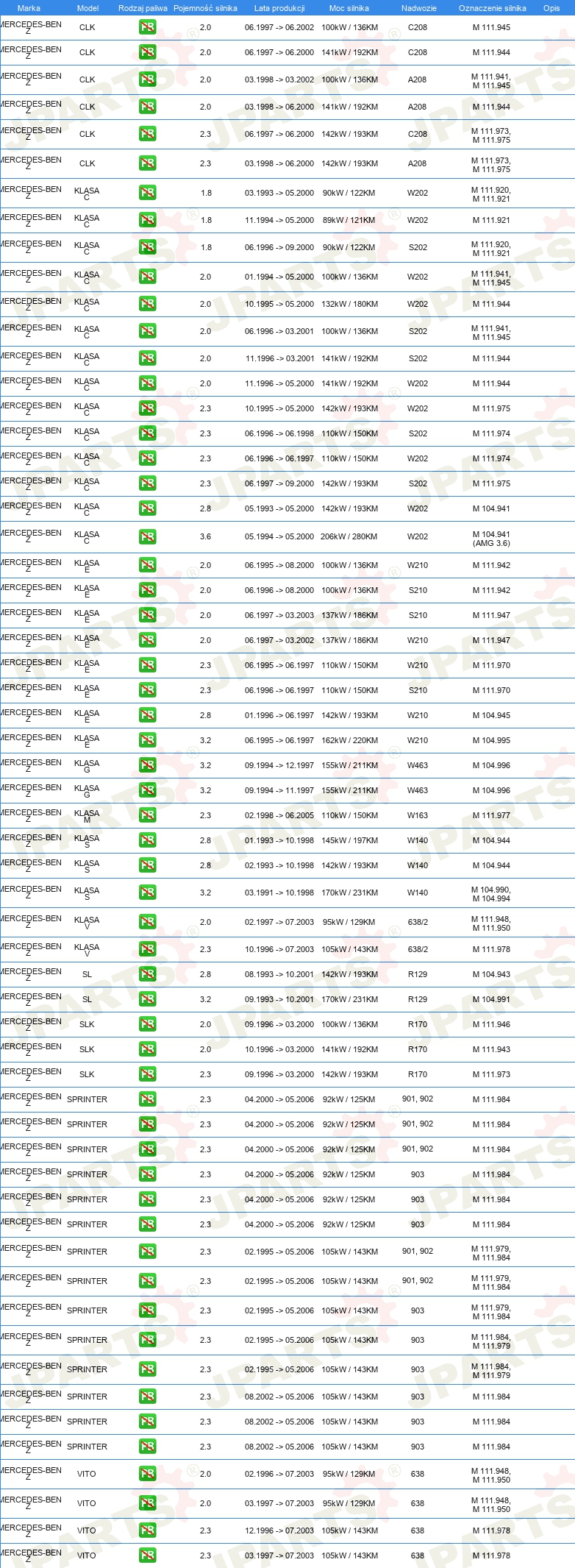The height and width of the screenshot is (1568, 575).
Task: Click fuel icon in Klasa C 1.8 S202 row
Action: tap(147, 247)
